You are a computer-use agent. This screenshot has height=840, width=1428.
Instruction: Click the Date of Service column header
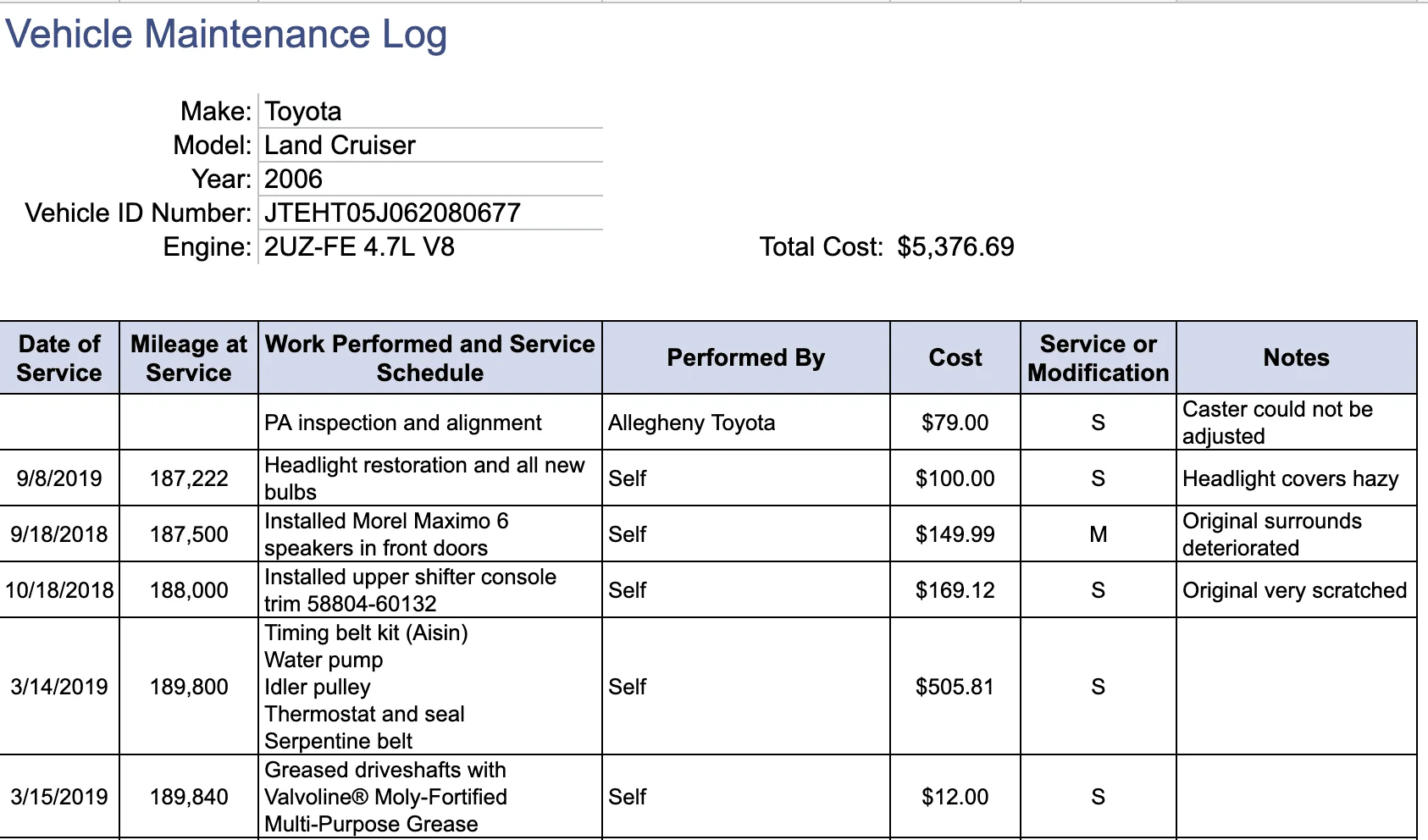click(x=59, y=357)
